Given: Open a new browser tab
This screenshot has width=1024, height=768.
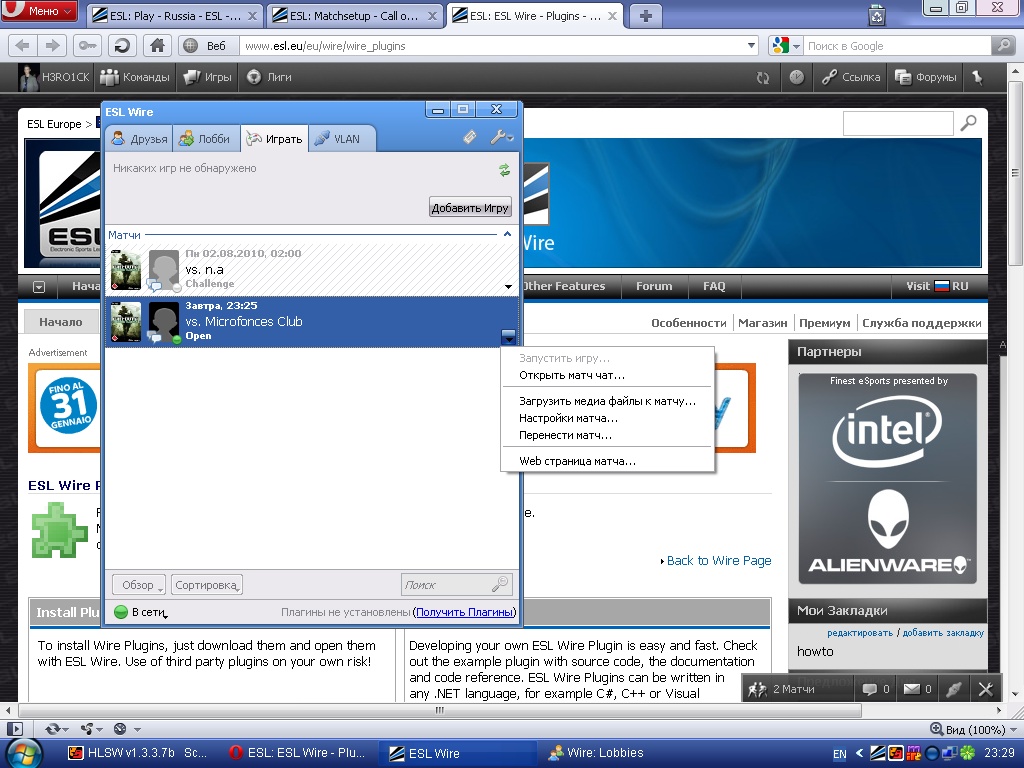Looking at the screenshot, I should pyautogui.click(x=645, y=16).
